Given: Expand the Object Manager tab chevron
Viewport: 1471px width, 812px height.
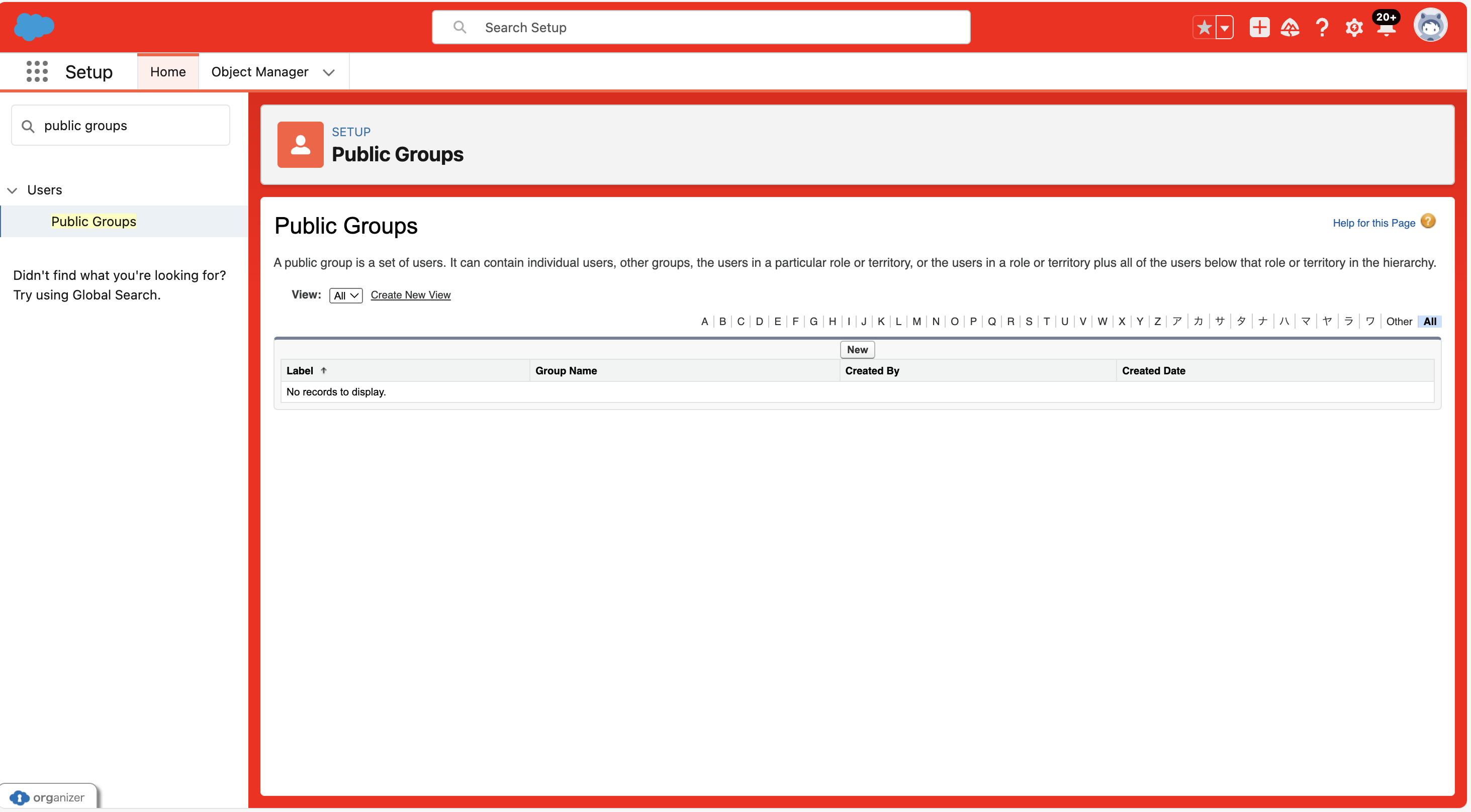Looking at the screenshot, I should coord(328,72).
